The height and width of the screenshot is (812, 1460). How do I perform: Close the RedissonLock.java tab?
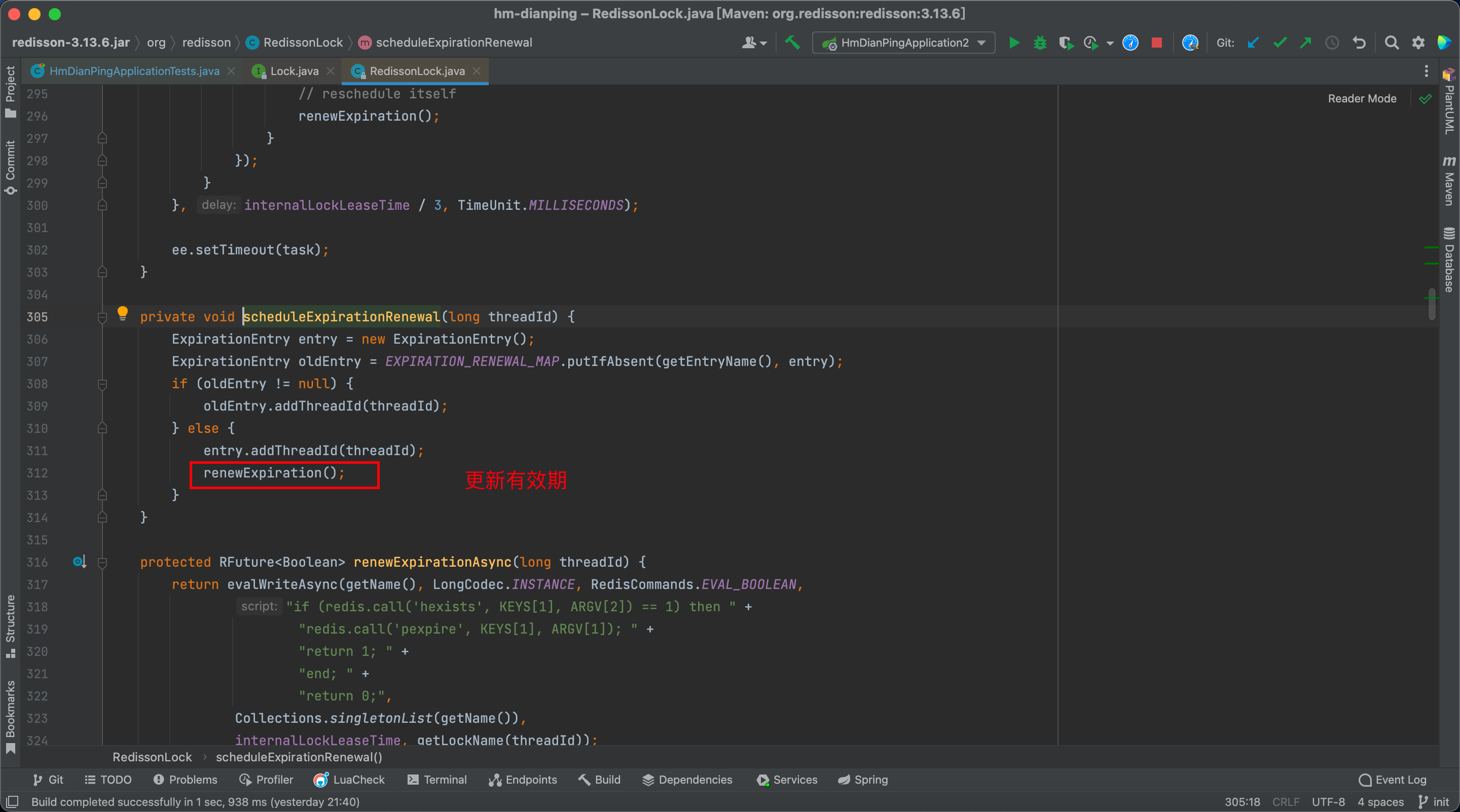pyautogui.click(x=477, y=71)
